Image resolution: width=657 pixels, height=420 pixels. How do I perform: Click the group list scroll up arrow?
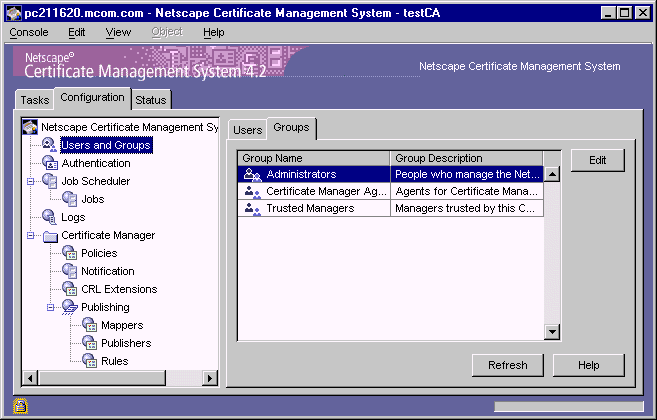(552, 174)
